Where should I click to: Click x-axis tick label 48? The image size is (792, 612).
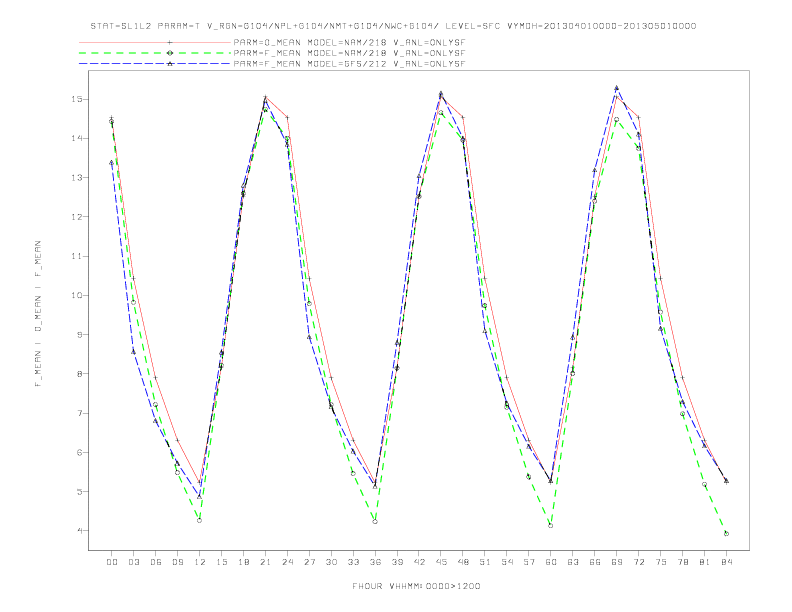[463, 562]
